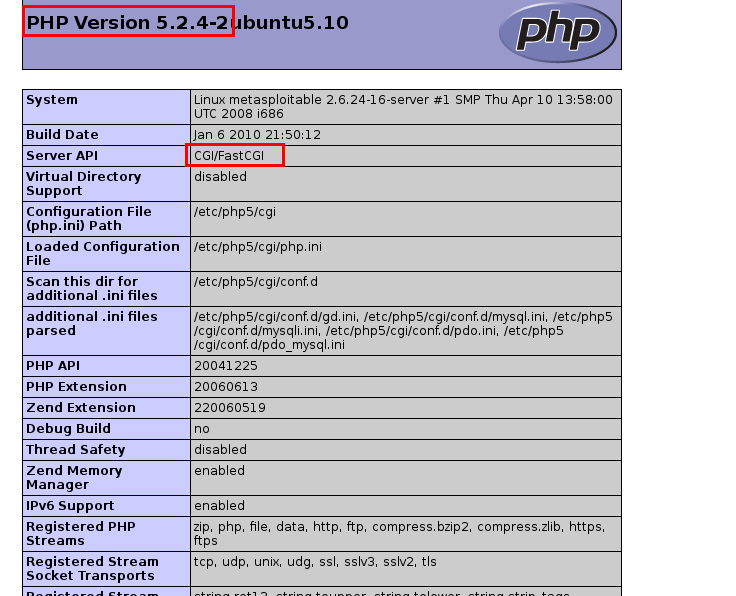
Task: Click the PHP Extension value 20060613
Action: 225,387
